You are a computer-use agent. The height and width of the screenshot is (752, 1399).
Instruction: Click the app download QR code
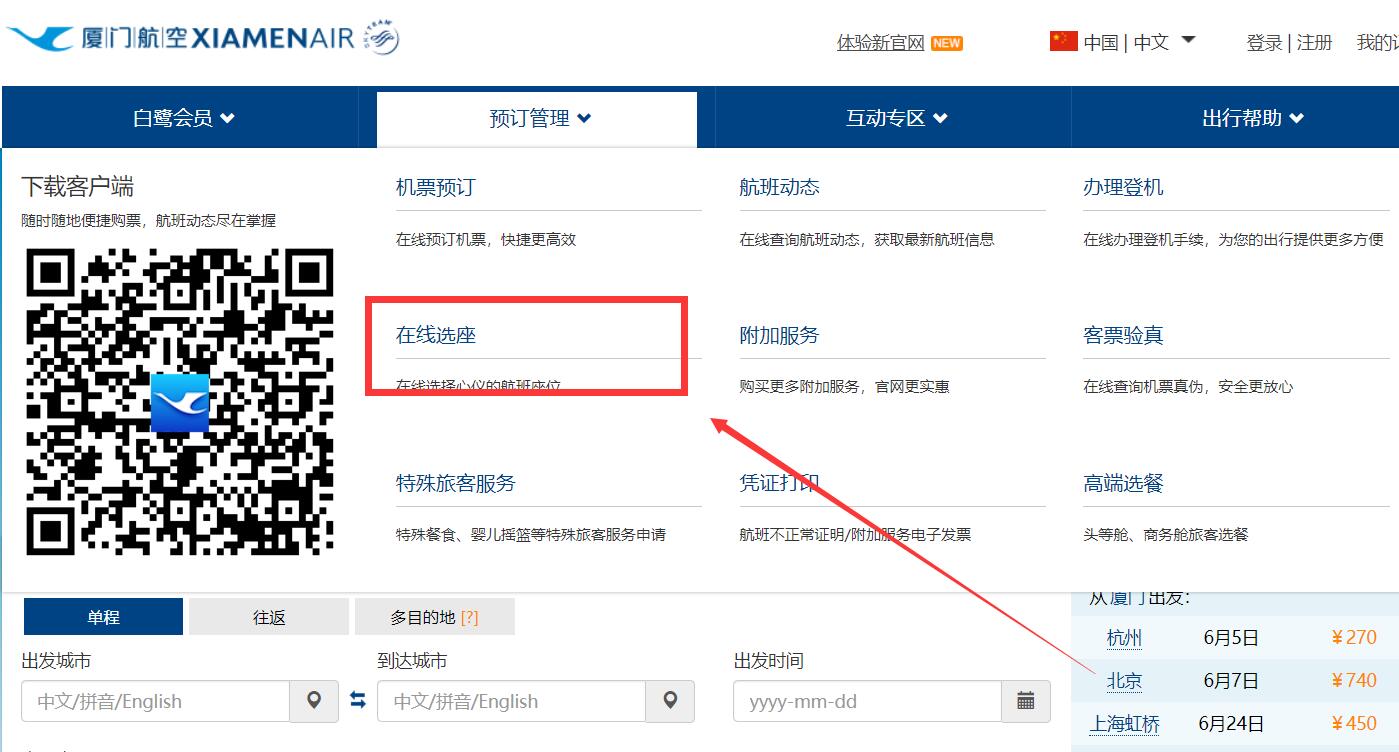[x=179, y=402]
